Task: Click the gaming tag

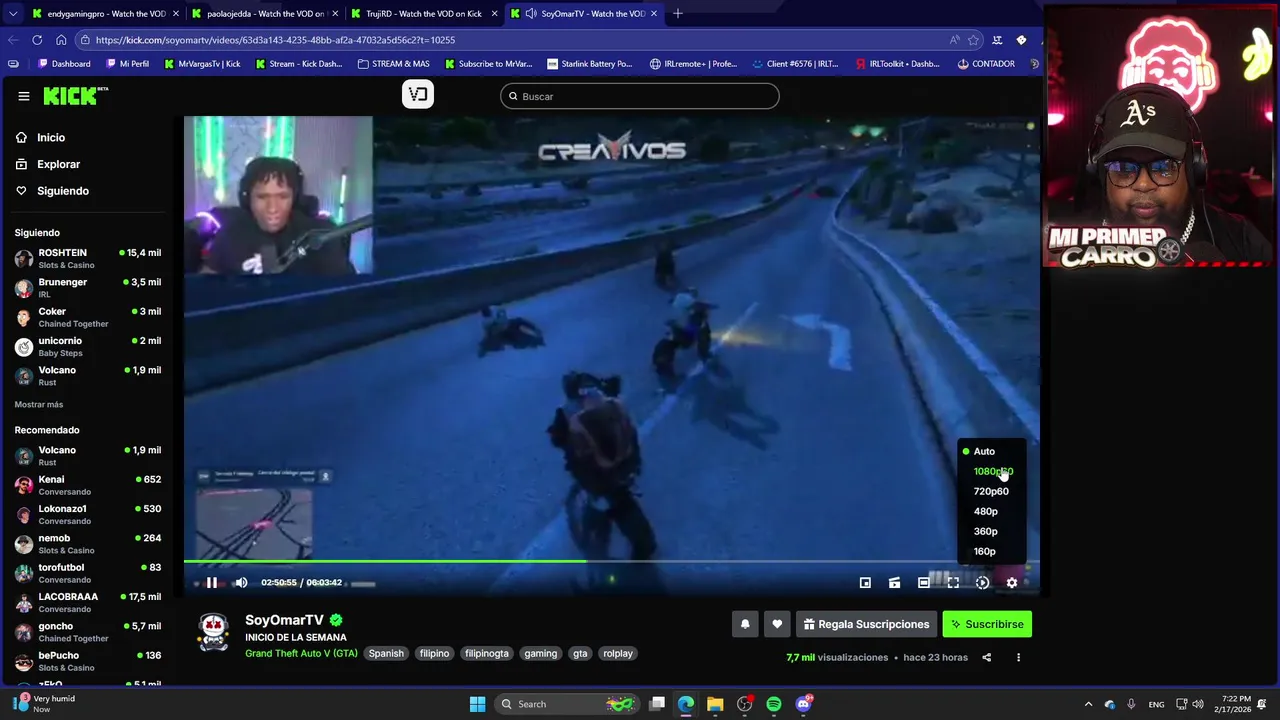Action: click(540, 653)
